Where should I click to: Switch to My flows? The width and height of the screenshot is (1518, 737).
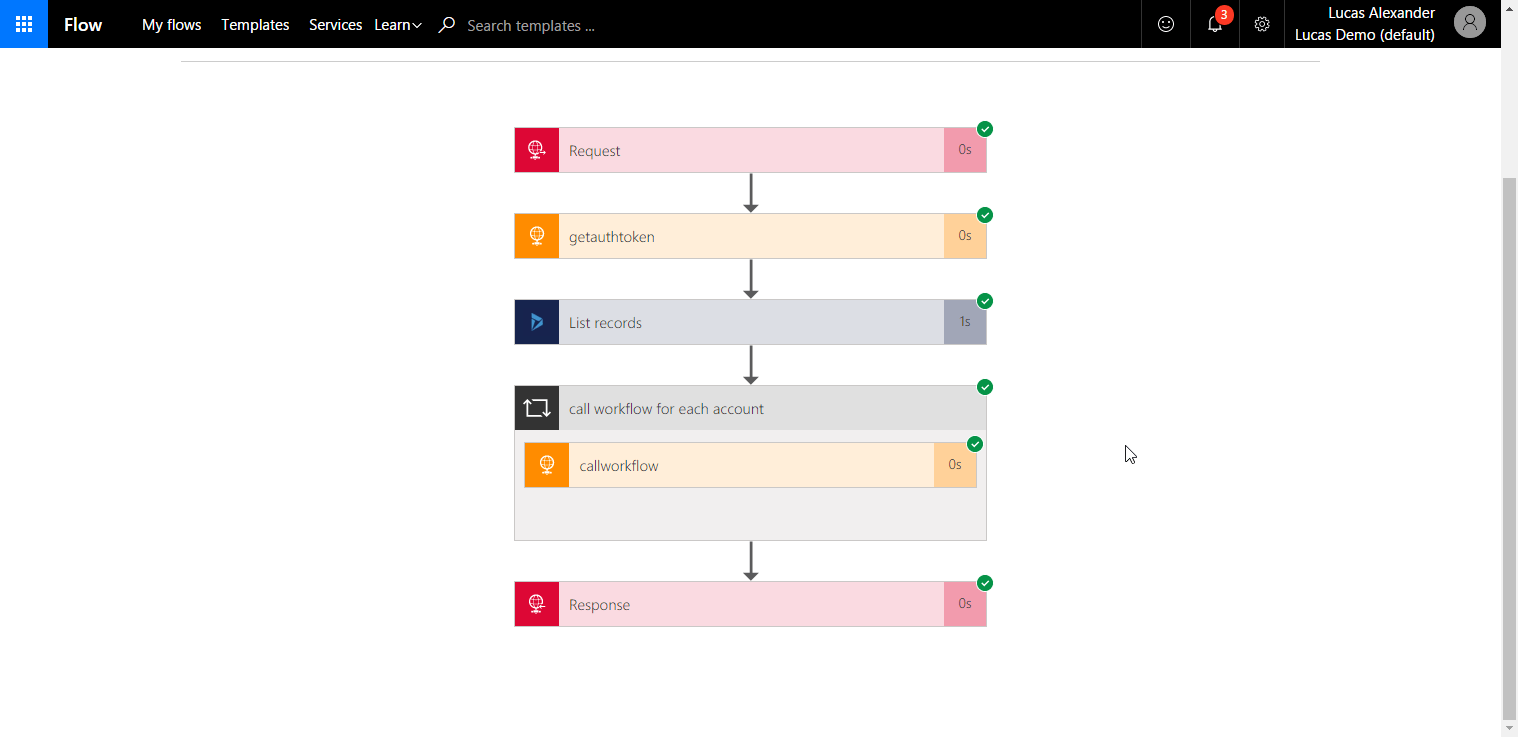pos(171,24)
